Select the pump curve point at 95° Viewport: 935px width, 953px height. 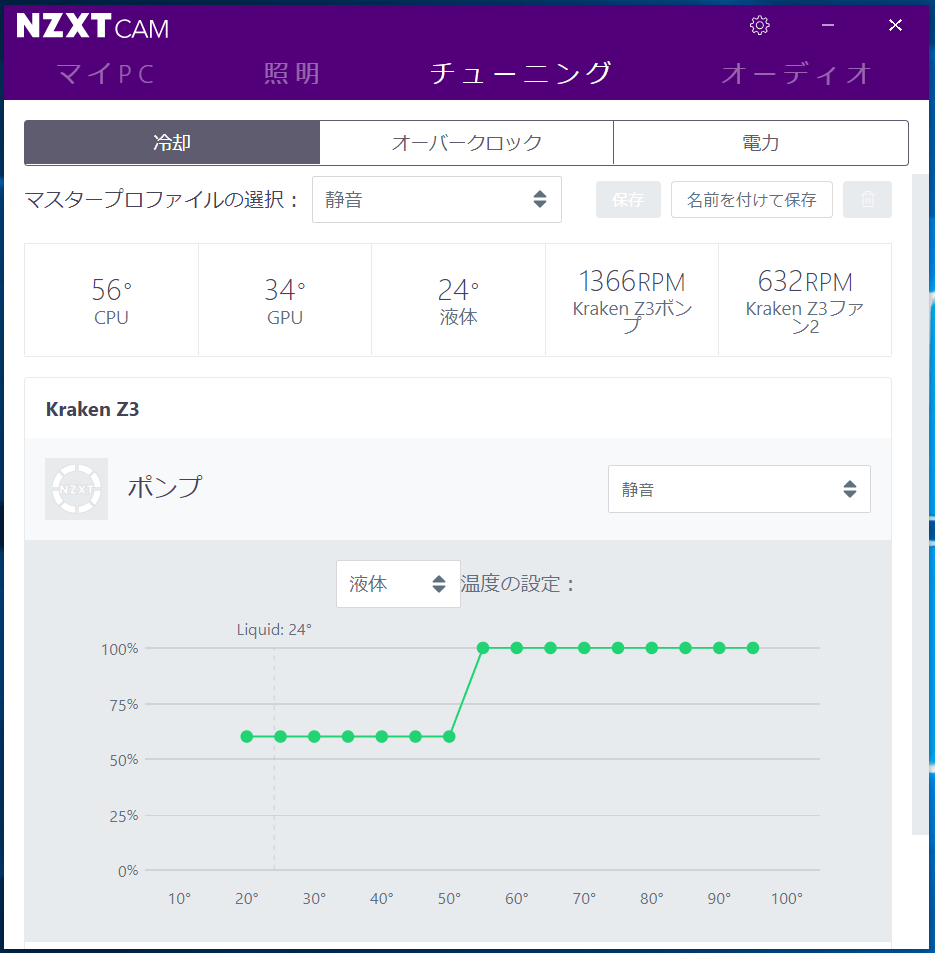pyautogui.click(x=753, y=648)
